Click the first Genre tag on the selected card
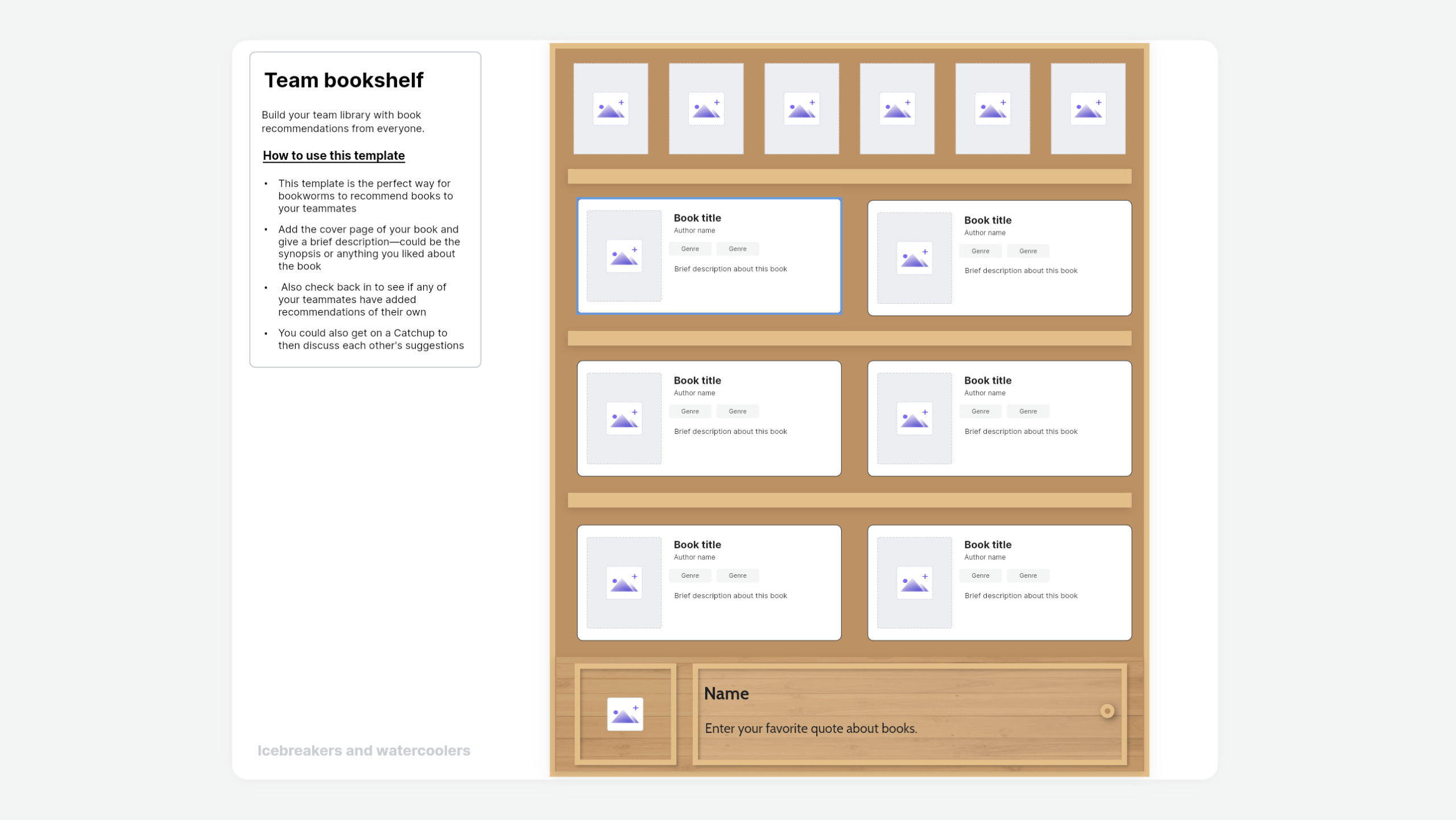 [x=690, y=249]
